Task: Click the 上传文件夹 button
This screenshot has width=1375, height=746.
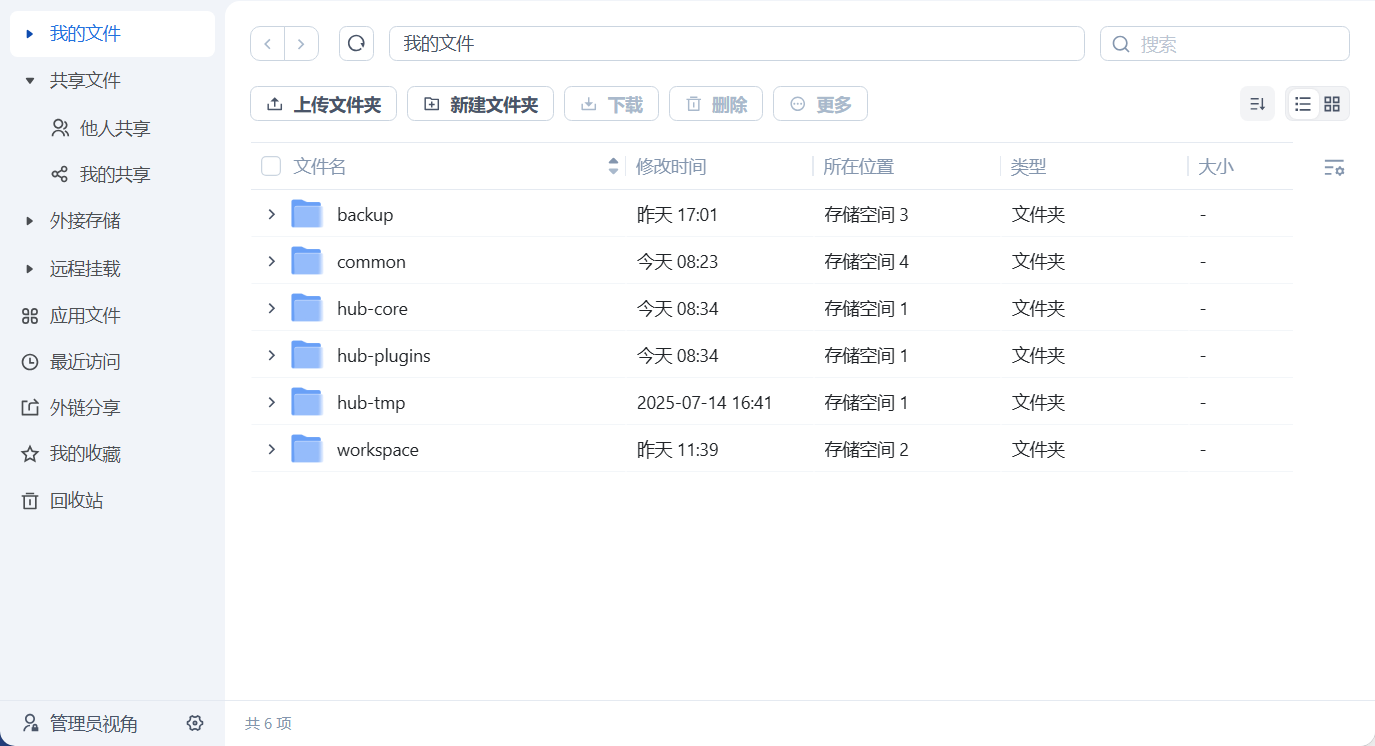Action: (323, 104)
